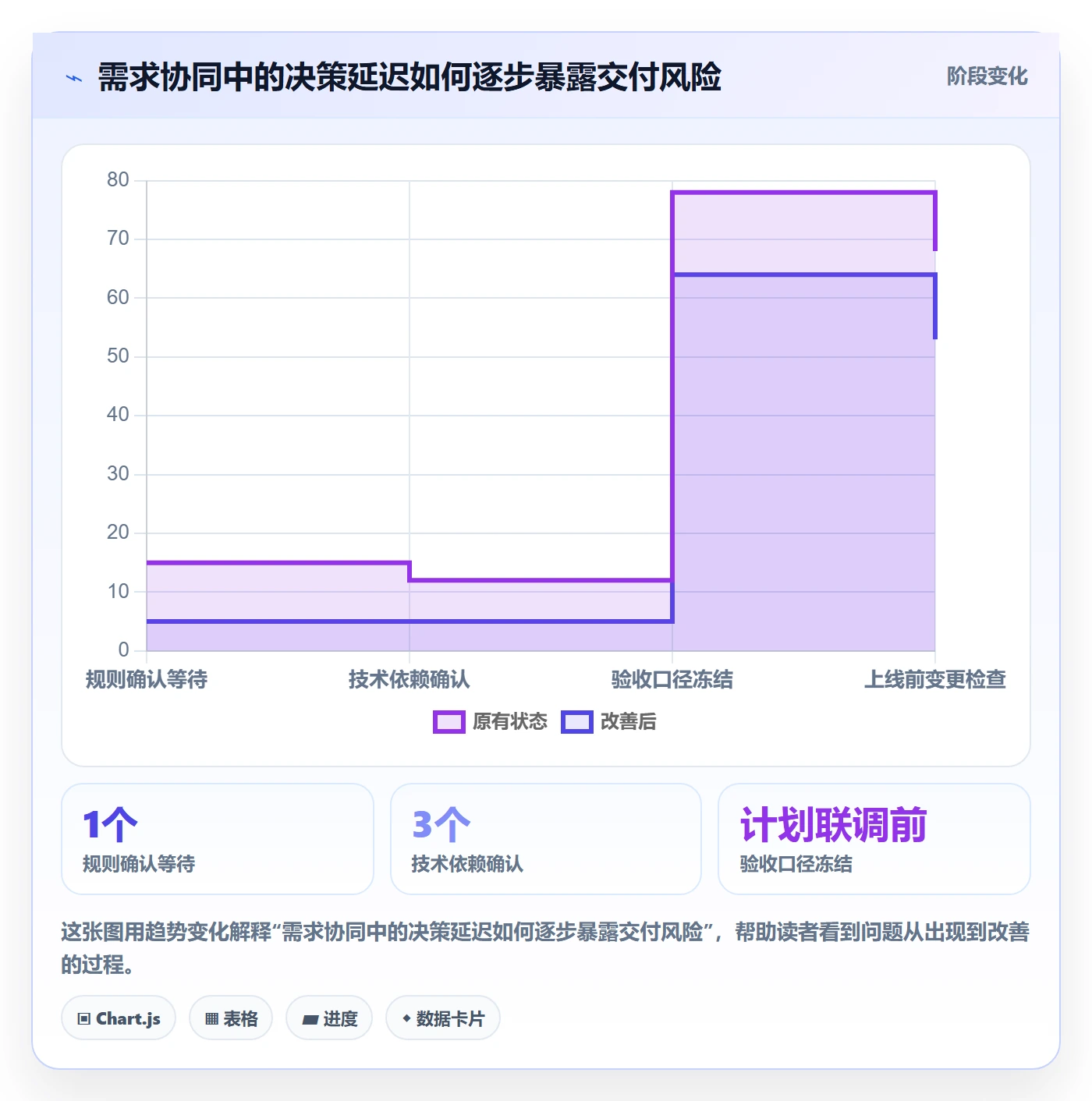1092x1101 pixels.
Task: Click the 验收口径冻结 caption in the third card
Action: (796, 864)
